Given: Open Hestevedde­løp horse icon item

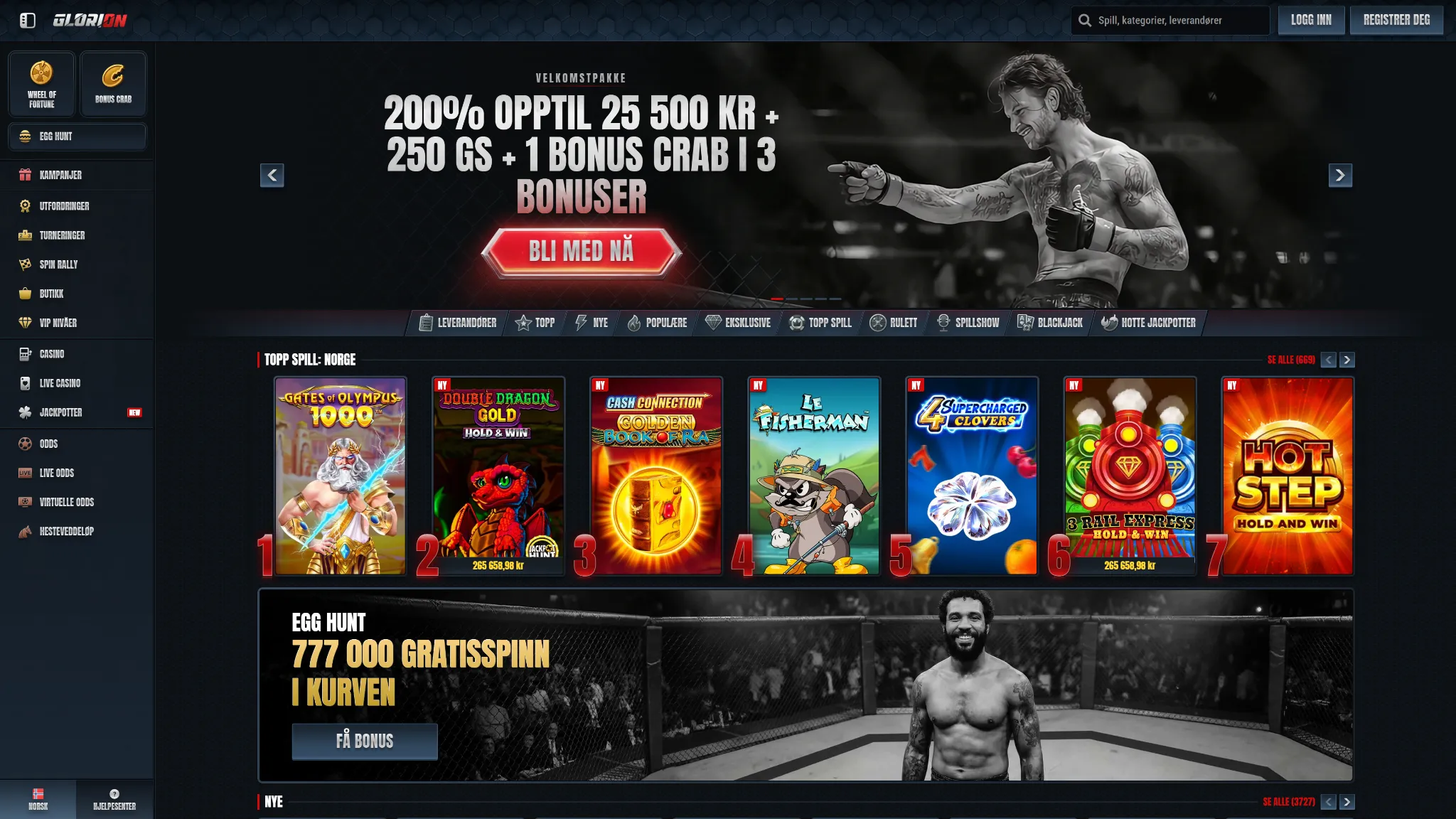Looking at the screenshot, I should (26, 531).
